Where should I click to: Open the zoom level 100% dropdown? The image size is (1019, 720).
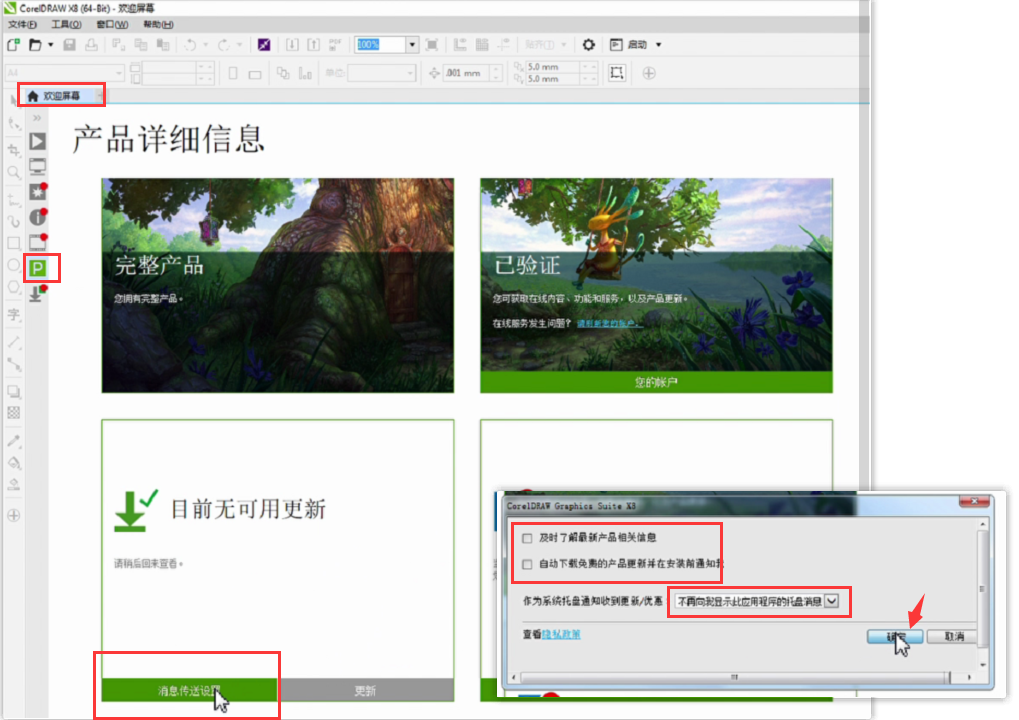tap(412, 45)
